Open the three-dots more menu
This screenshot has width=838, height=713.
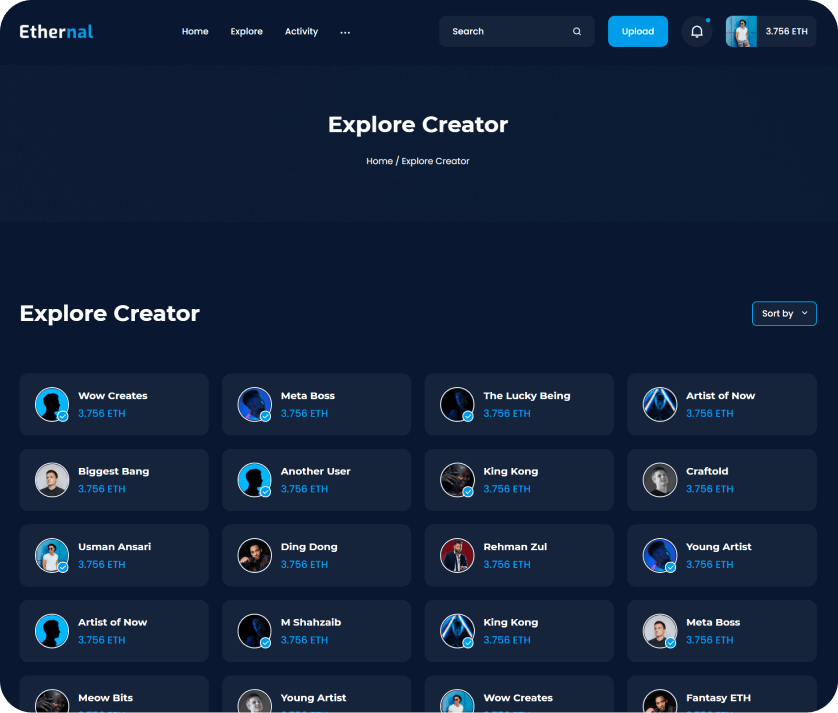click(x=345, y=32)
